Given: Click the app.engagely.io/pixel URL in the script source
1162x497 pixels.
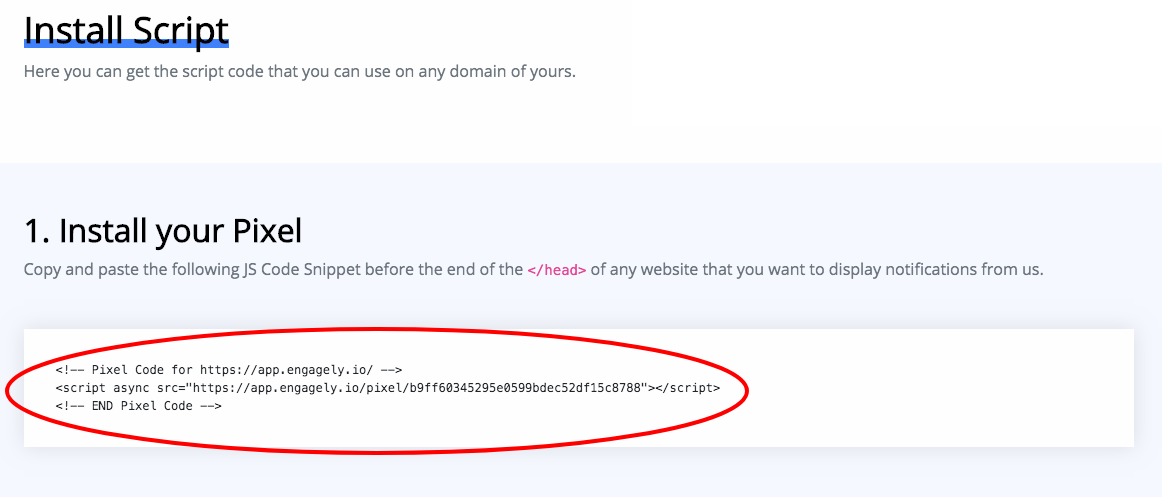Looking at the screenshot, I should (325, 387).
